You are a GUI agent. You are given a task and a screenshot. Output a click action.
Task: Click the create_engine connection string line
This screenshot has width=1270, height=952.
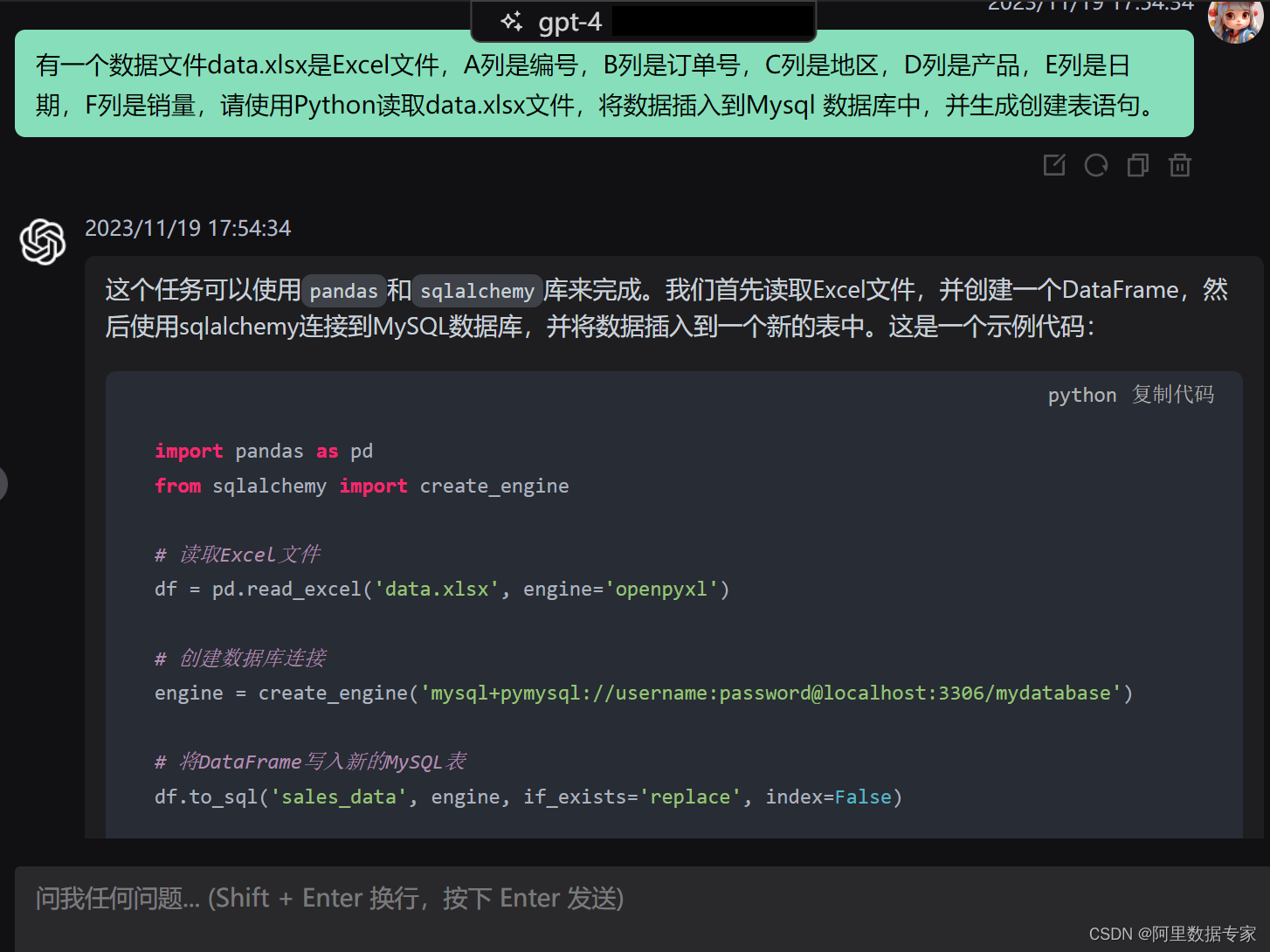(644, 693)
